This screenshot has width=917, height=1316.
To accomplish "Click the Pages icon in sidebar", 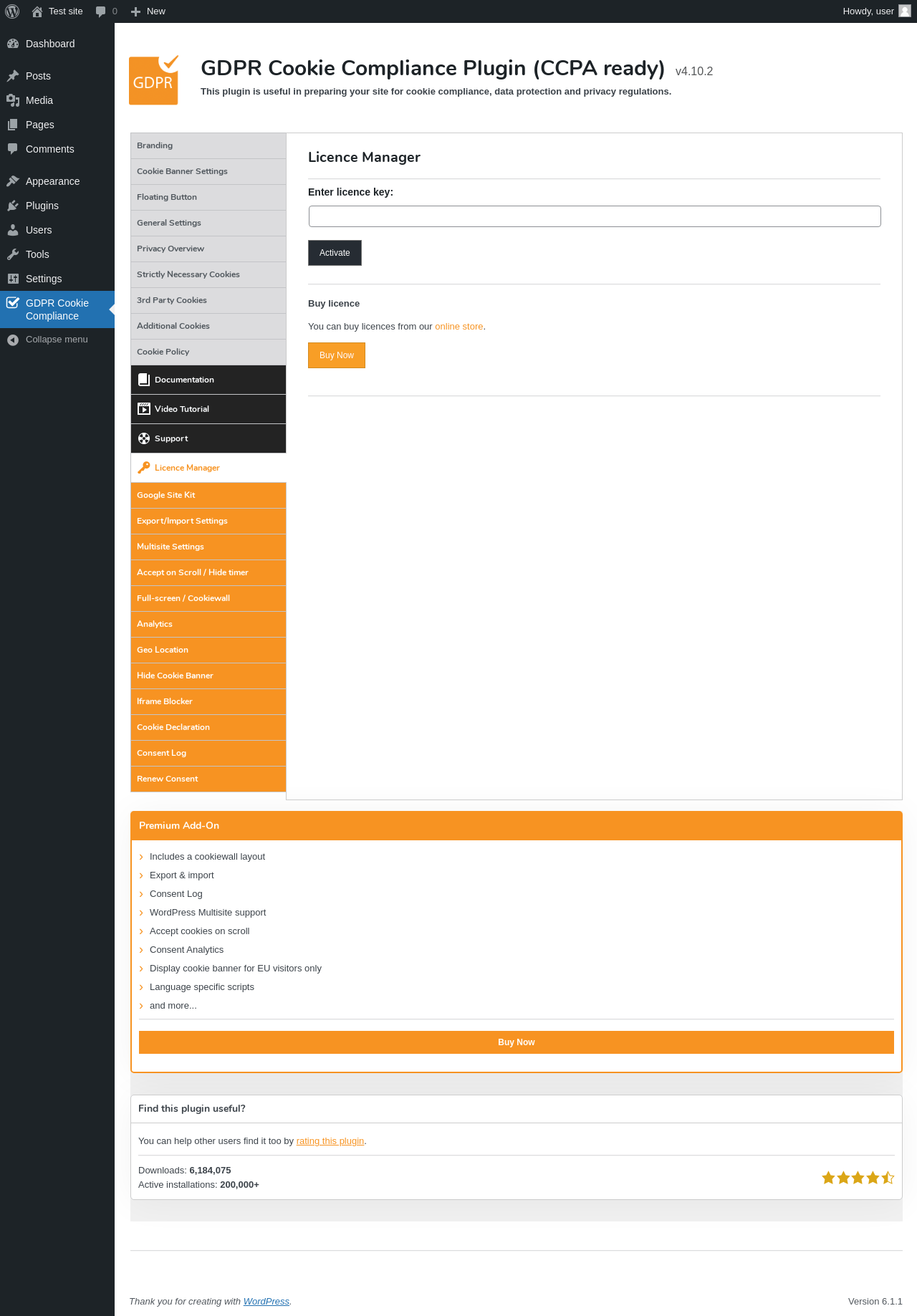I will coord(13,125).
